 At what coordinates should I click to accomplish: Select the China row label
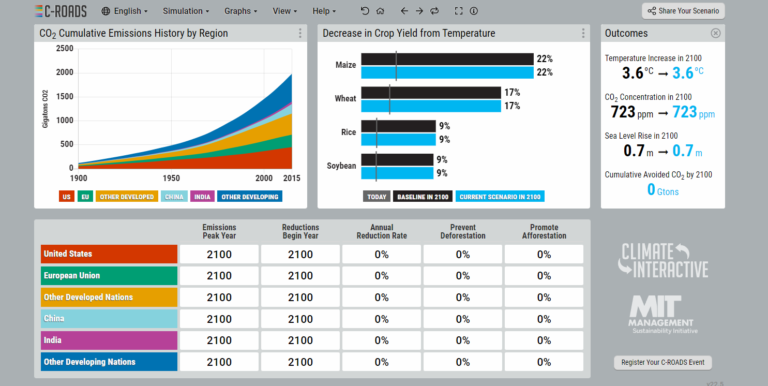109,319
